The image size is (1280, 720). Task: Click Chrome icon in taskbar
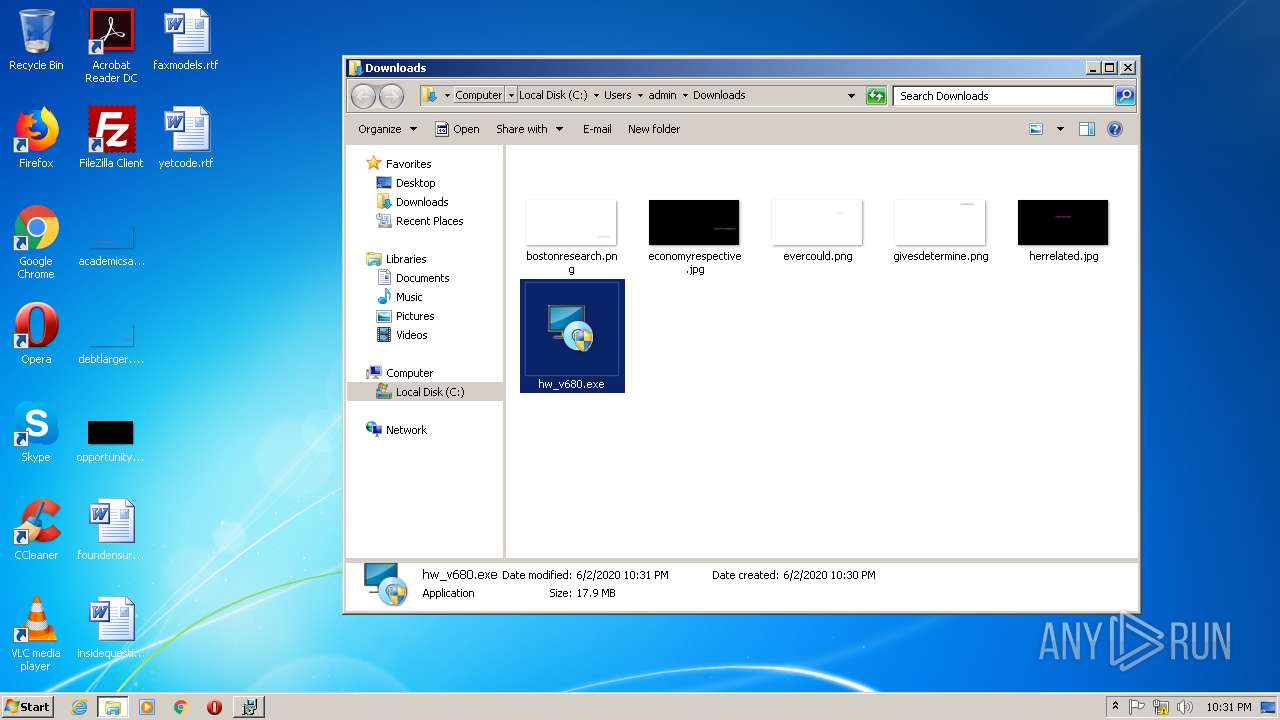click(180, 707)
